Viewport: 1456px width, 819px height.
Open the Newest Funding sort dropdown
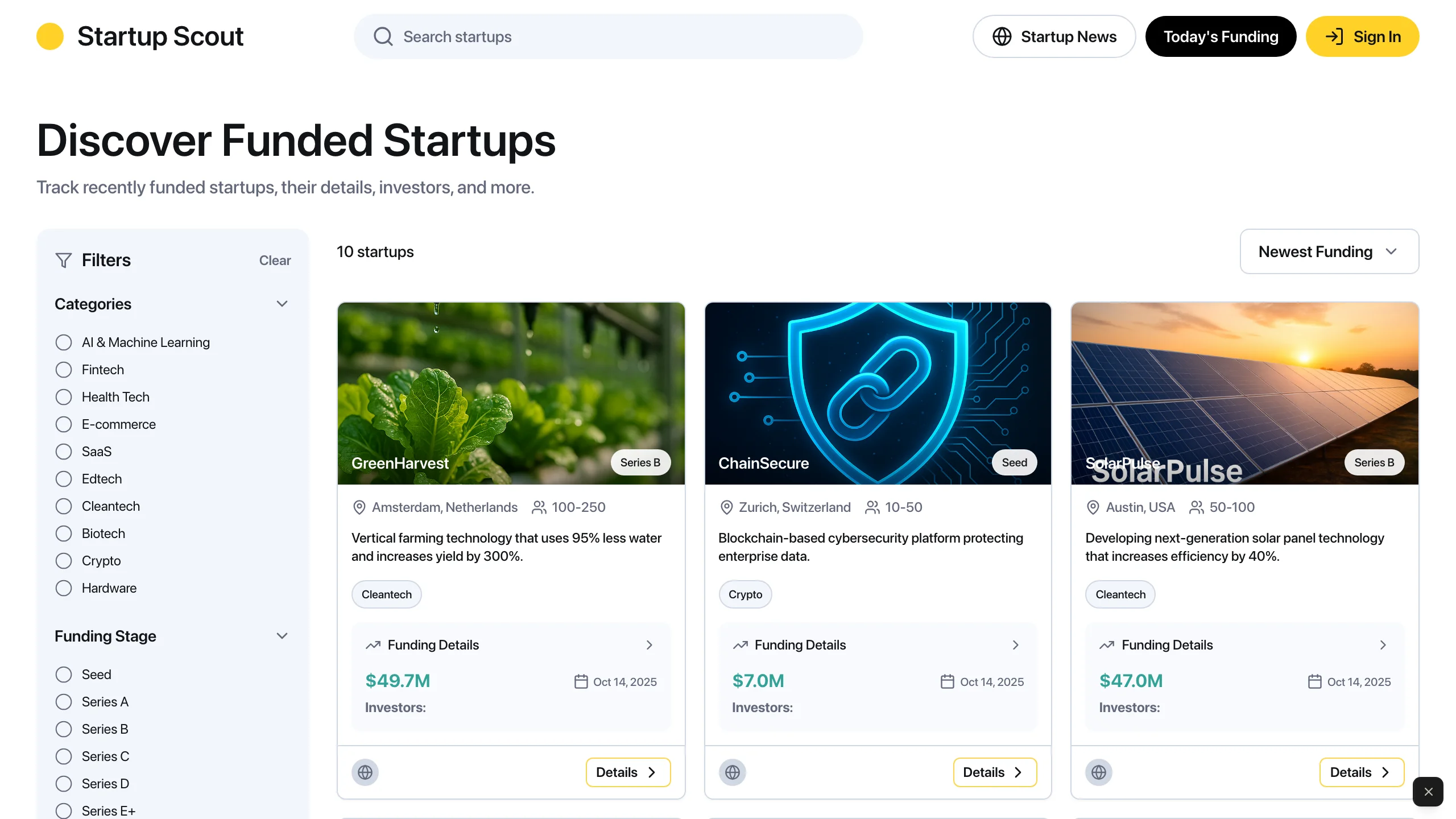coord(1329,251)
